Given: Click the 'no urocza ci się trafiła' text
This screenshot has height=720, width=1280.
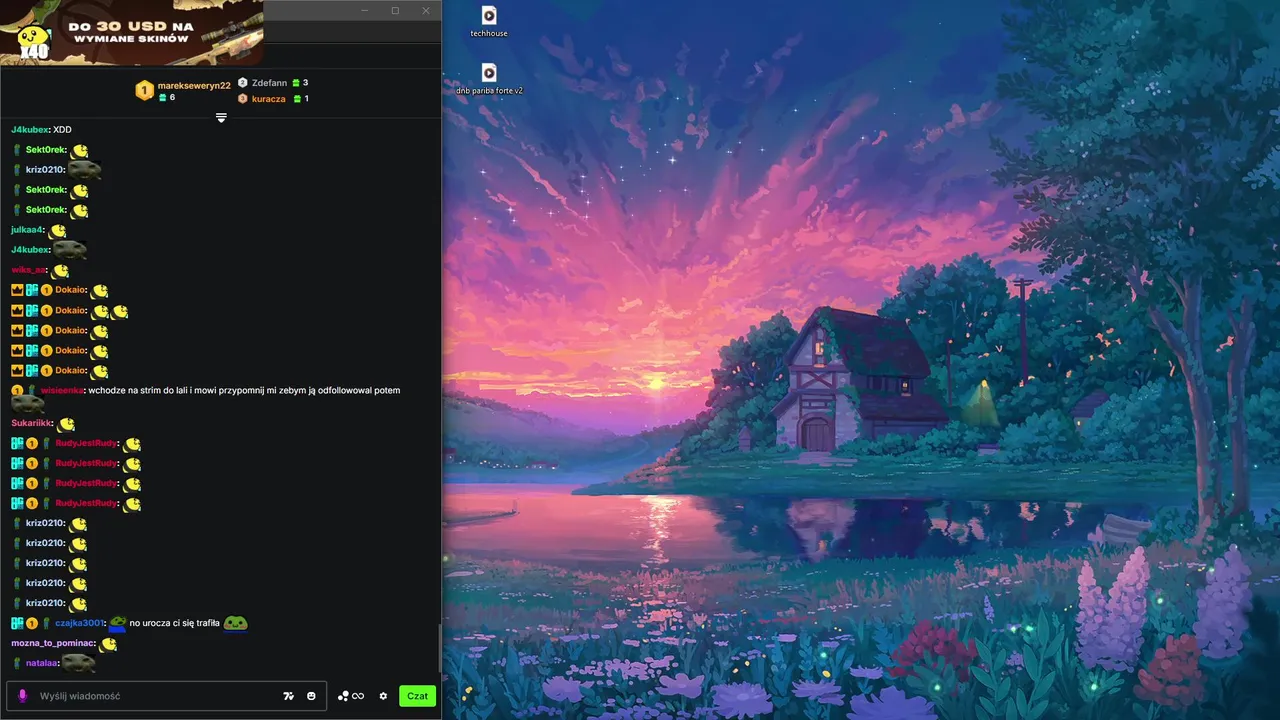Looking at the screenshot, I should point(174,623).
